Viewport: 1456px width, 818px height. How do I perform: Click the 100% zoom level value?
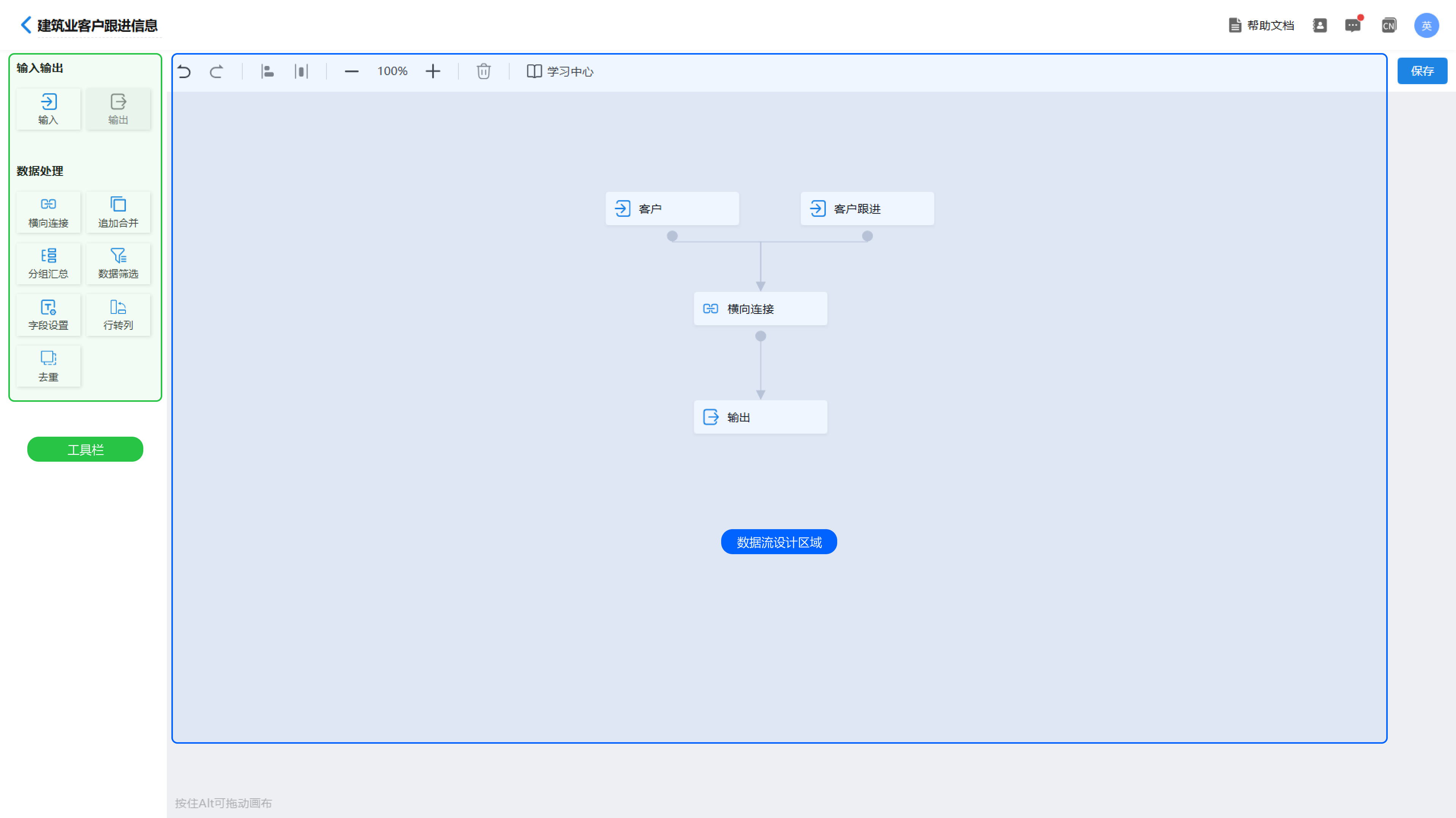[x=392, y=71]
